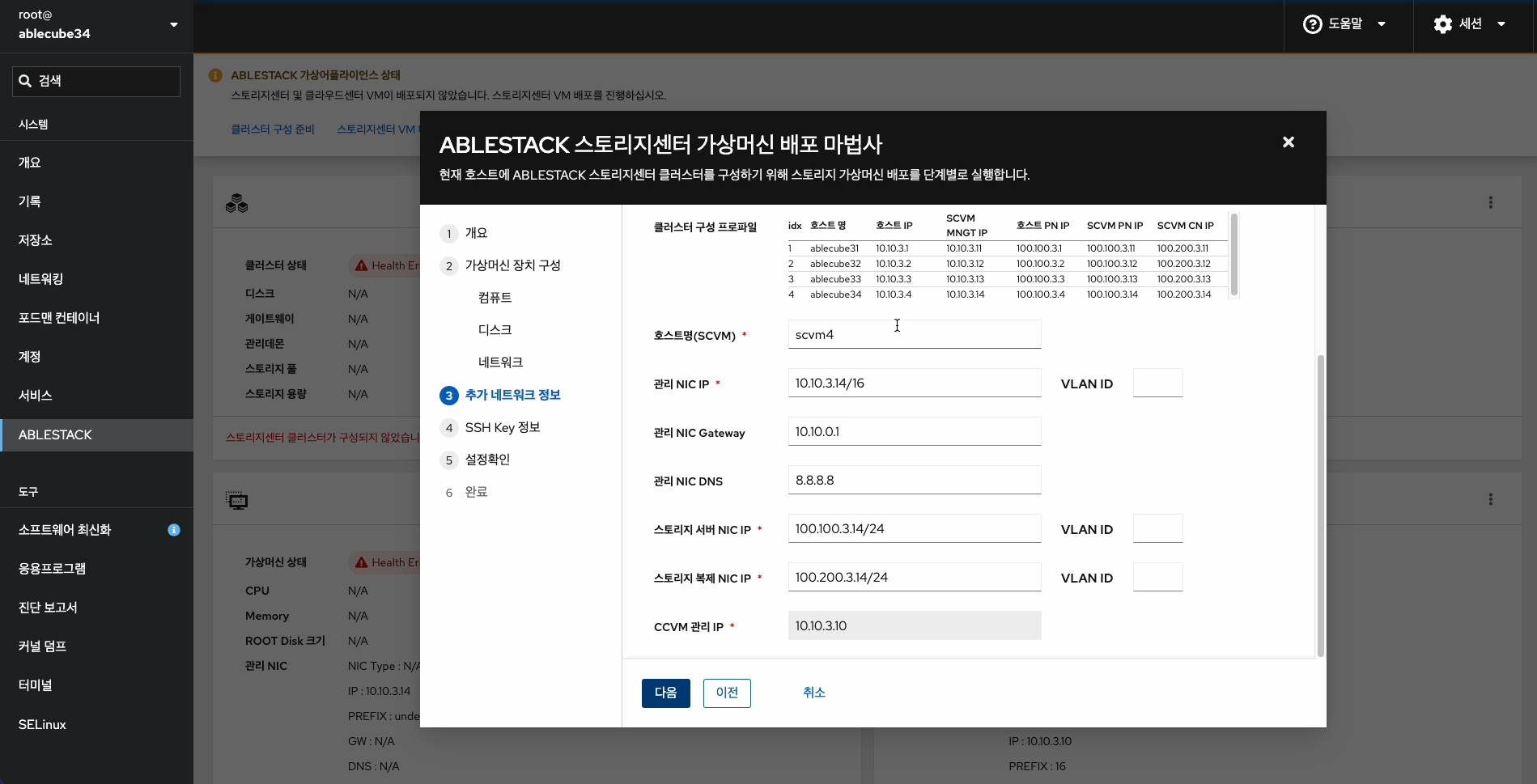Click the 다음 button to proceed

point(665,693)
